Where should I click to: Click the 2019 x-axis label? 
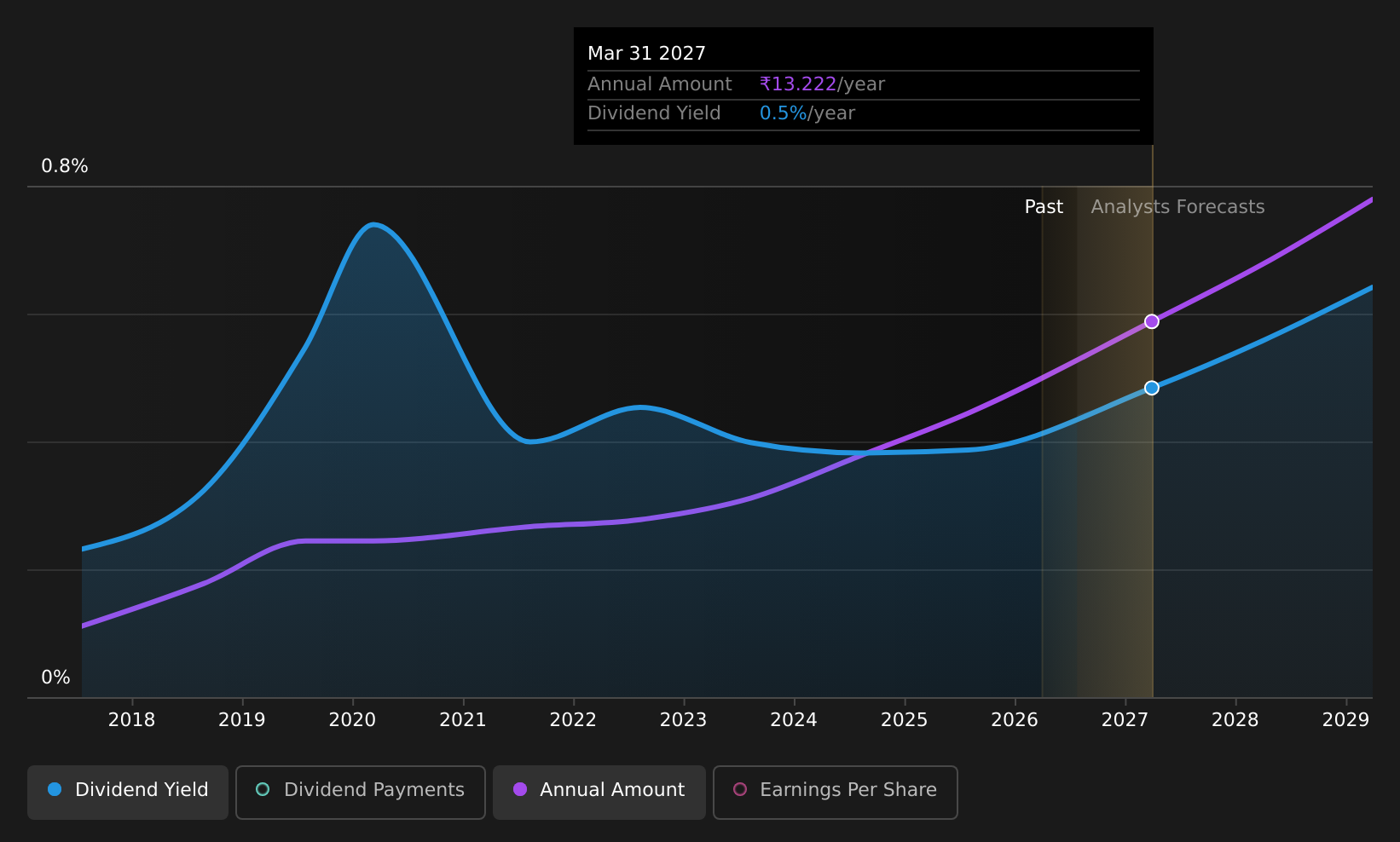pyautogui.click(x=242, y=720)
